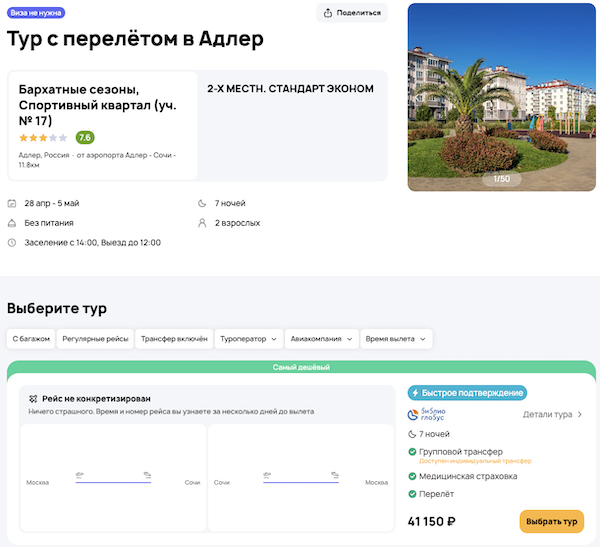Image resolution: width=600 pixels, height=547 pixels.
Task: Click the 7.6 rating badge
Action: point(85,137)
